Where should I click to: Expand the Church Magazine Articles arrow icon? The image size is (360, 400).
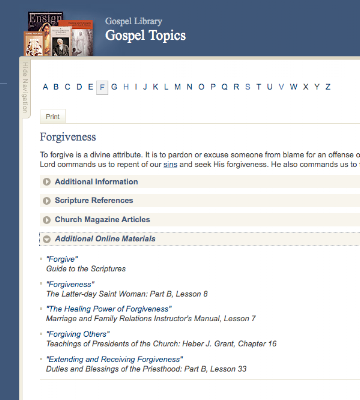[47, 220]
